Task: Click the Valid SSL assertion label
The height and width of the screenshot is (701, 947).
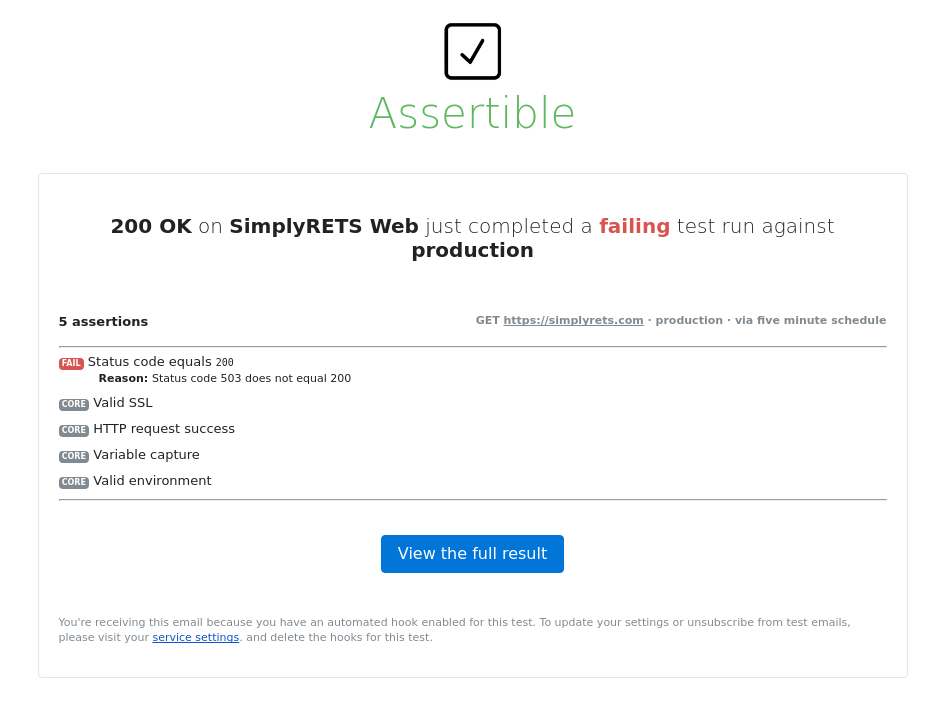Action: coord(123,403)
